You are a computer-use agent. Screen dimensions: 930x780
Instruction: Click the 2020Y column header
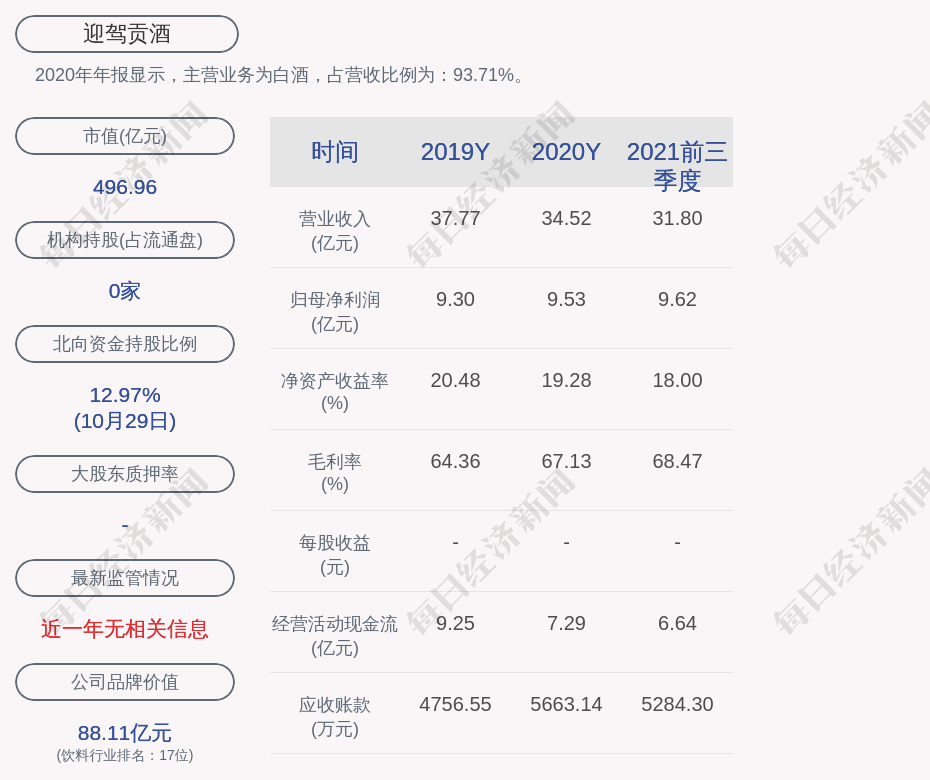pos(566,152)
